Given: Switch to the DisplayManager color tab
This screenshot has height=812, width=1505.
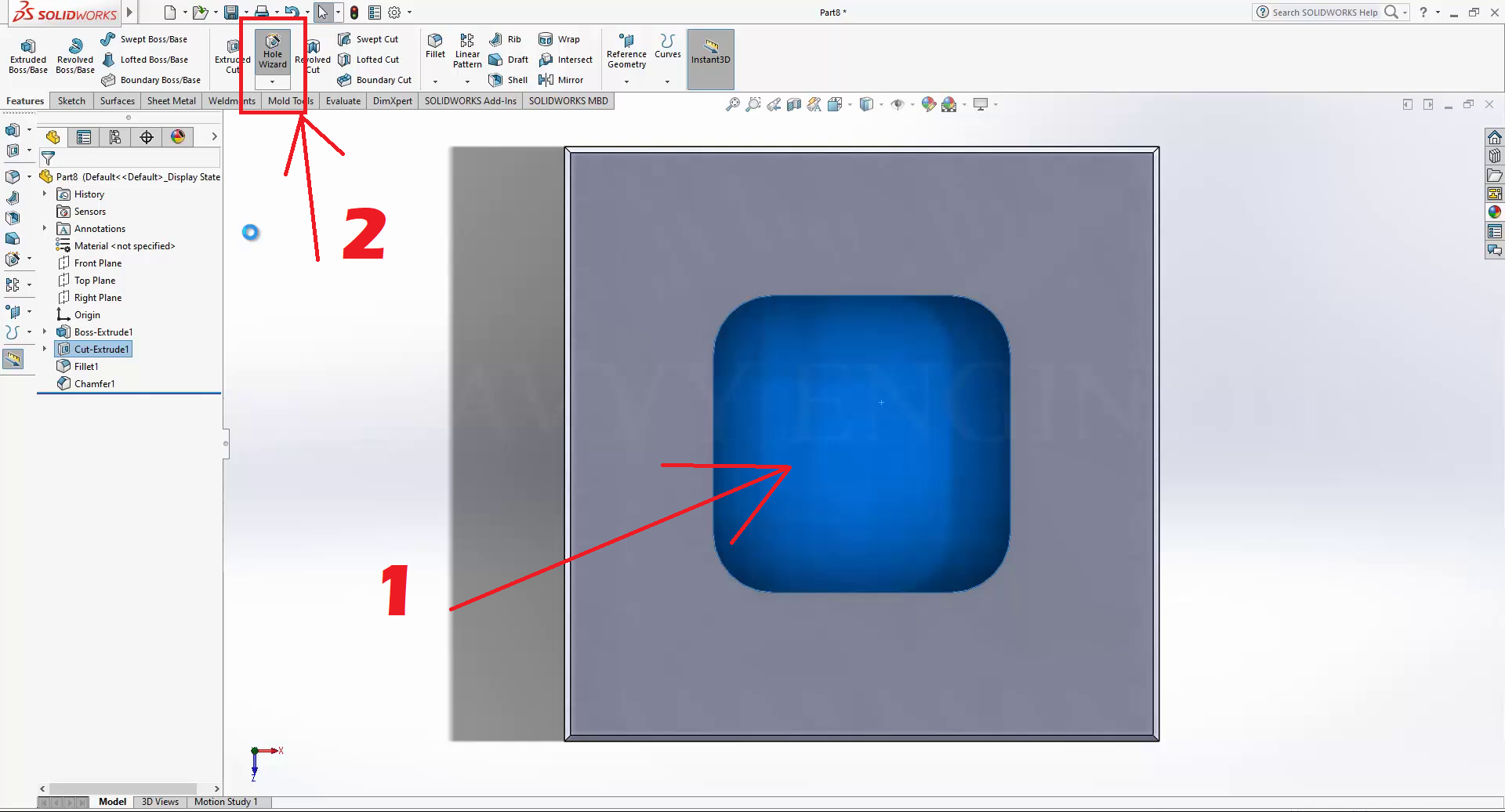Looking at the screenshot, I should click(x=178, y=137).
